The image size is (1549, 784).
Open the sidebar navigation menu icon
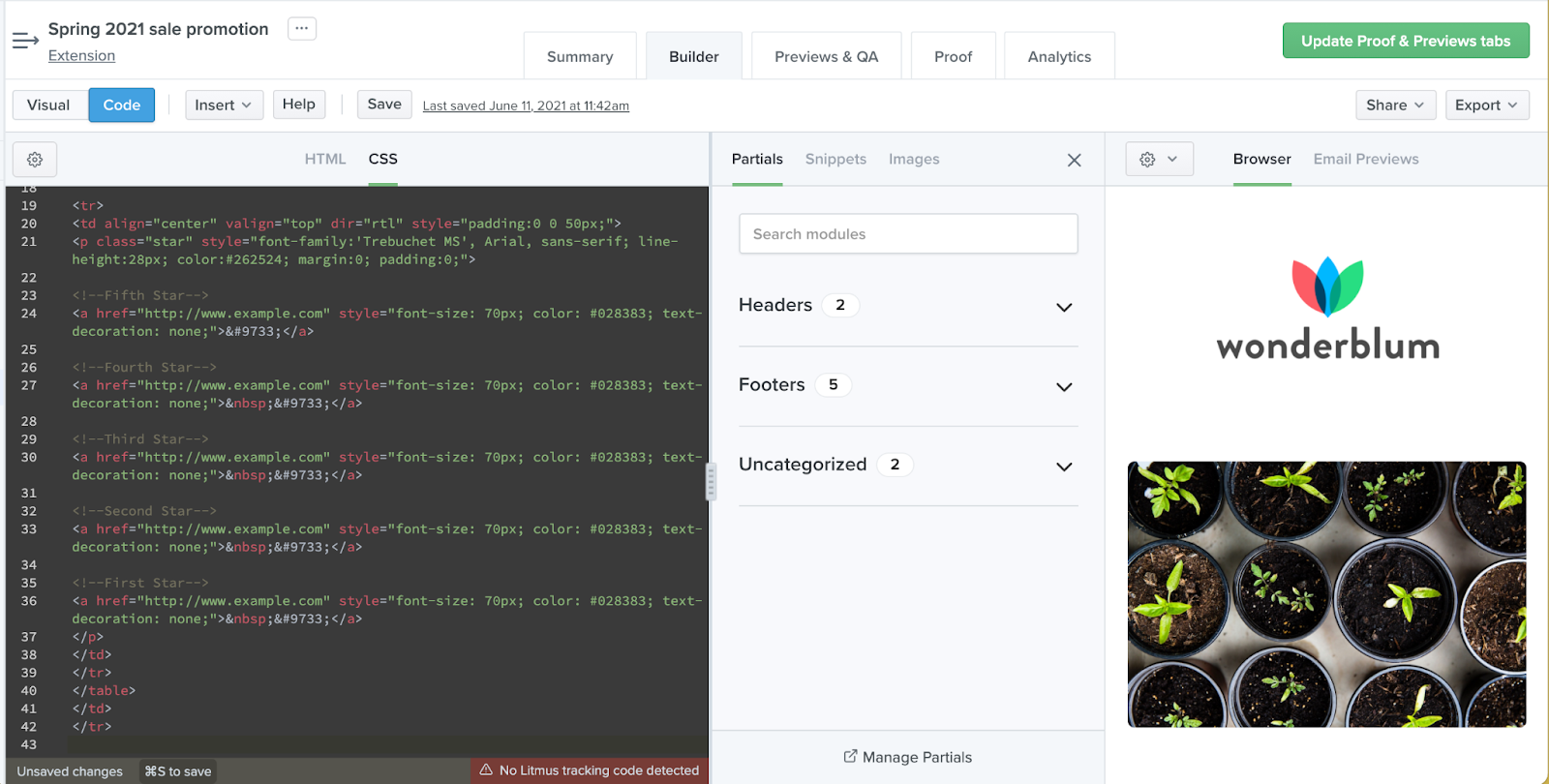(25, 41)
